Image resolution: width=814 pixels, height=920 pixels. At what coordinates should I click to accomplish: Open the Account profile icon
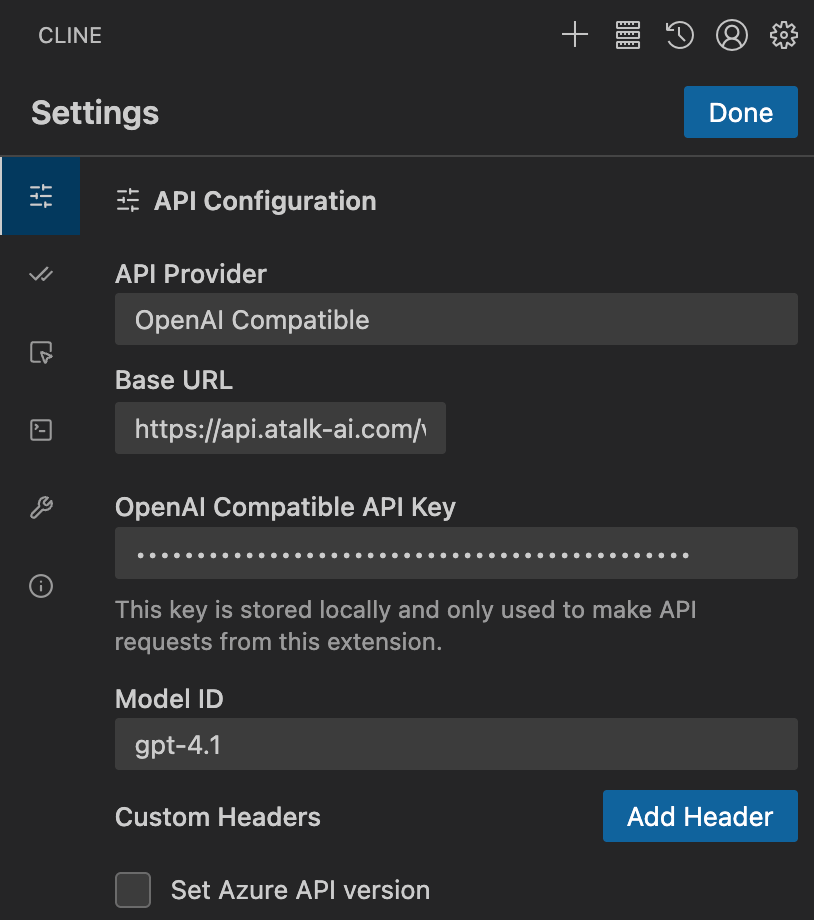(x=732, y=36)
